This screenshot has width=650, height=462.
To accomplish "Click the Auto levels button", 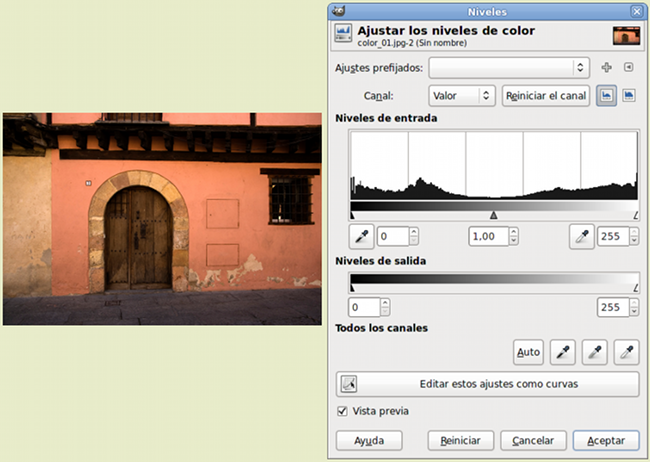I will point(528,352).
